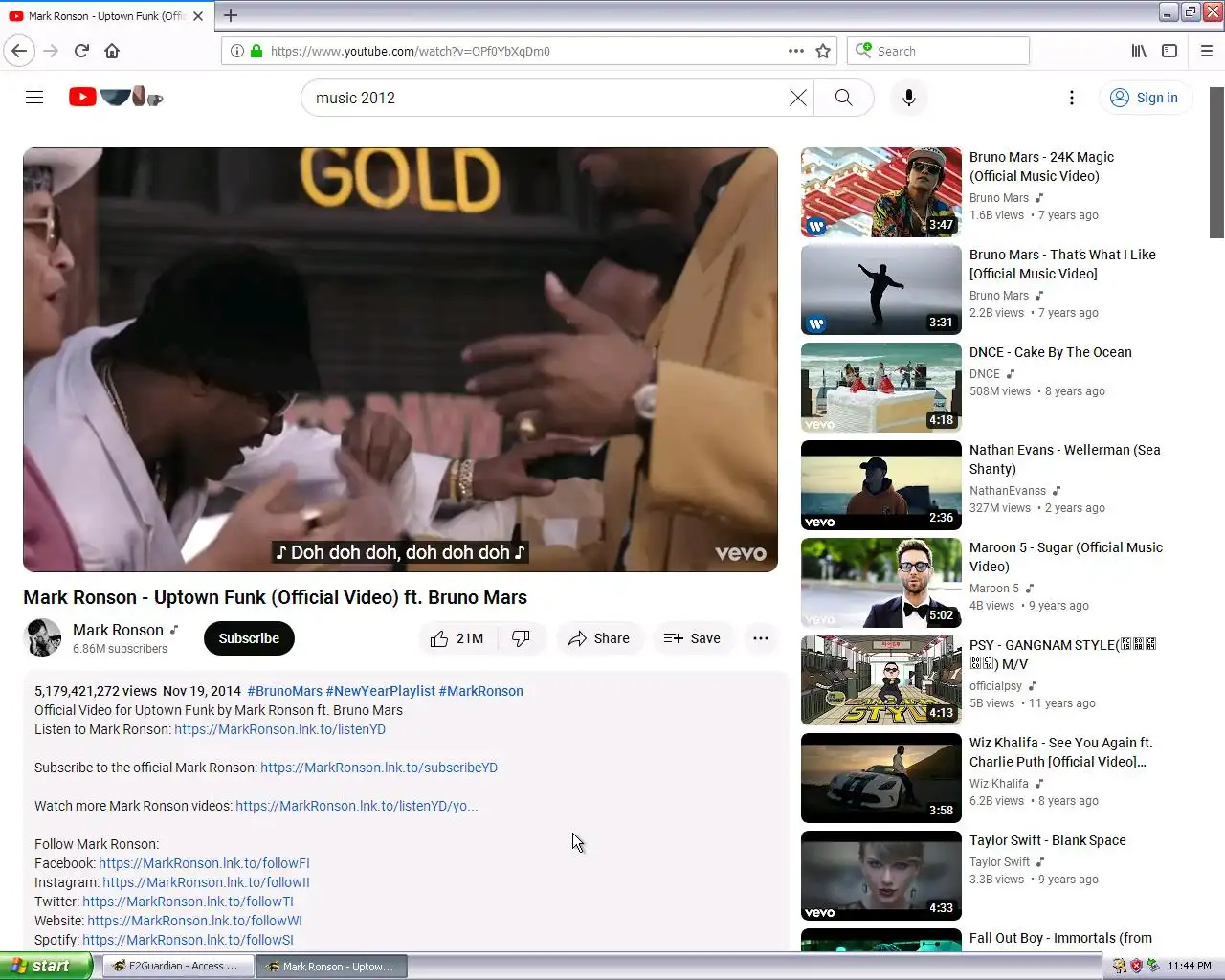The width and height of the screenshot is (1225, 980).
Task: Open a new browser tab
Action: pos(231,15)
